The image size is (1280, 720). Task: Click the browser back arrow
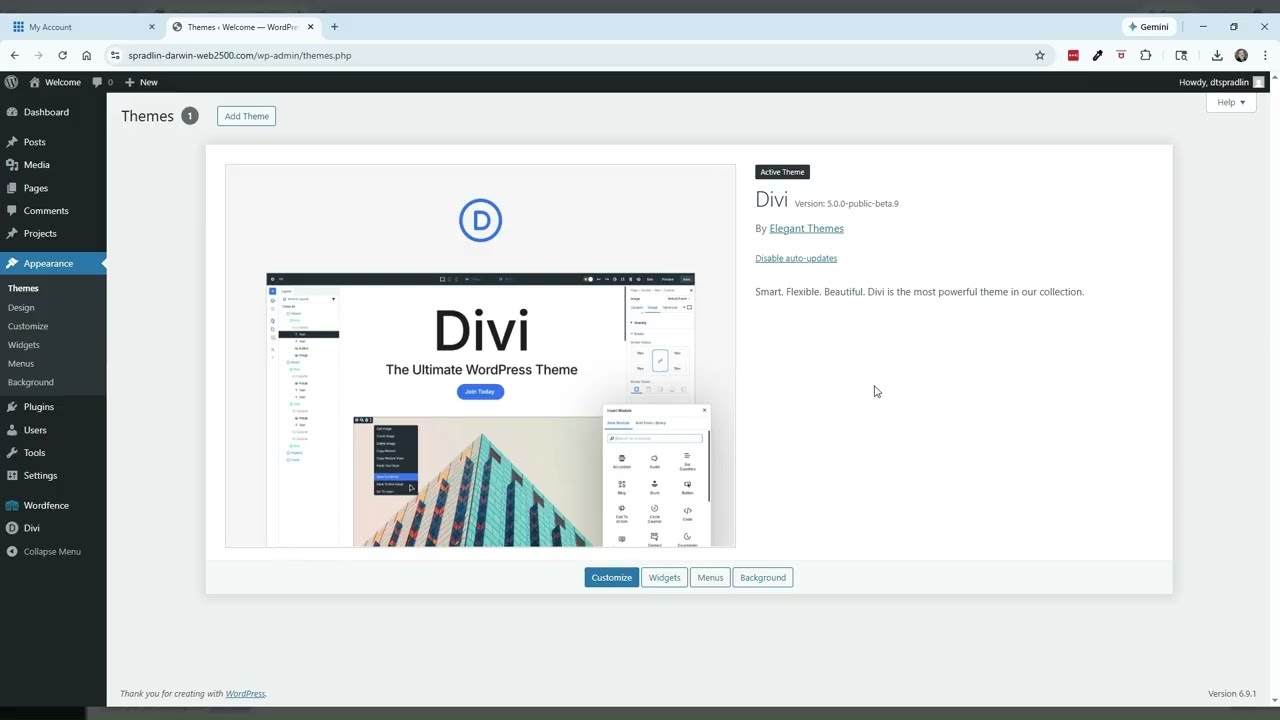click(x=14, y=55)
